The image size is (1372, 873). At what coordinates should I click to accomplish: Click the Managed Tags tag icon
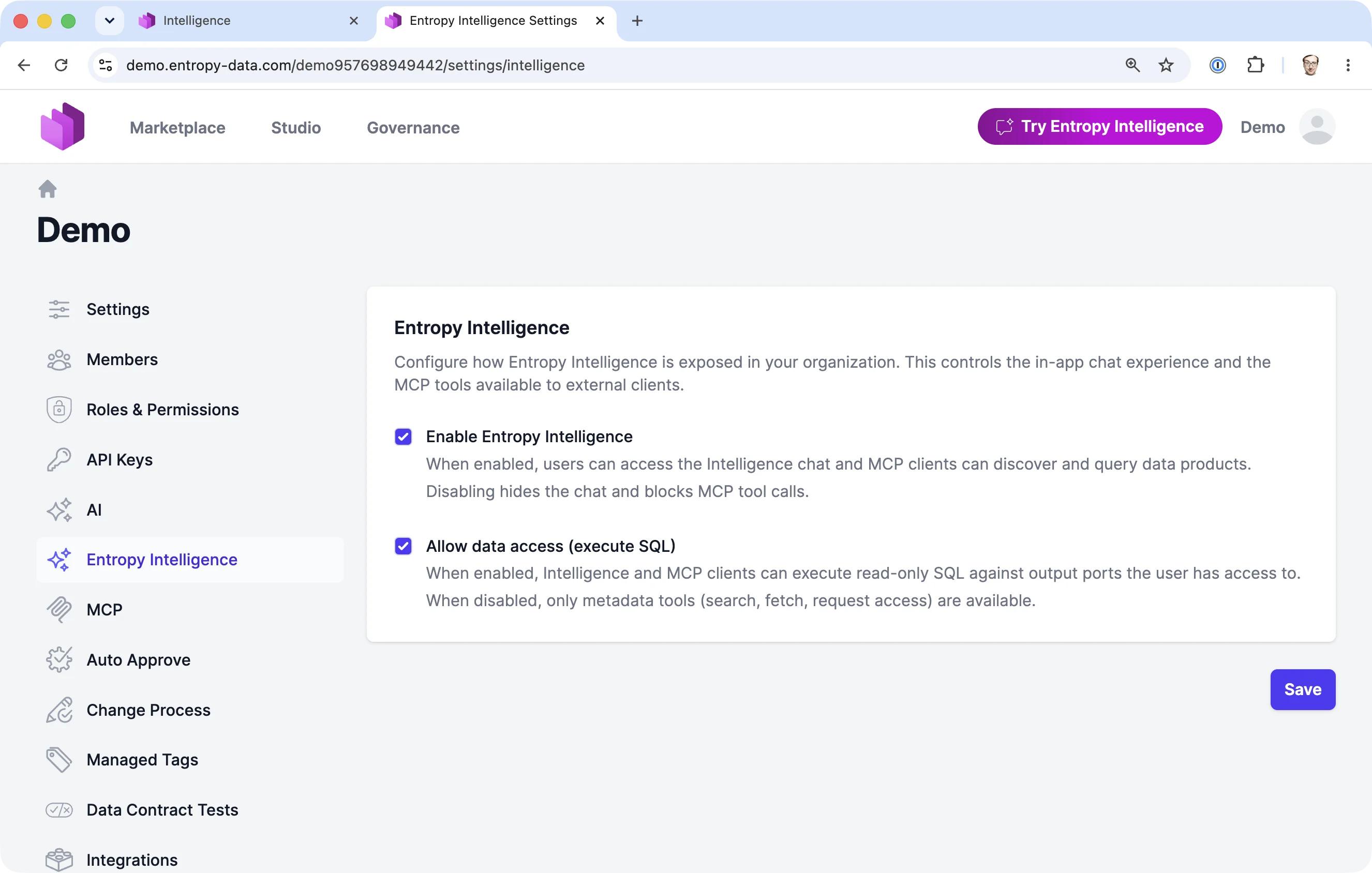click(x=58, y=760)
